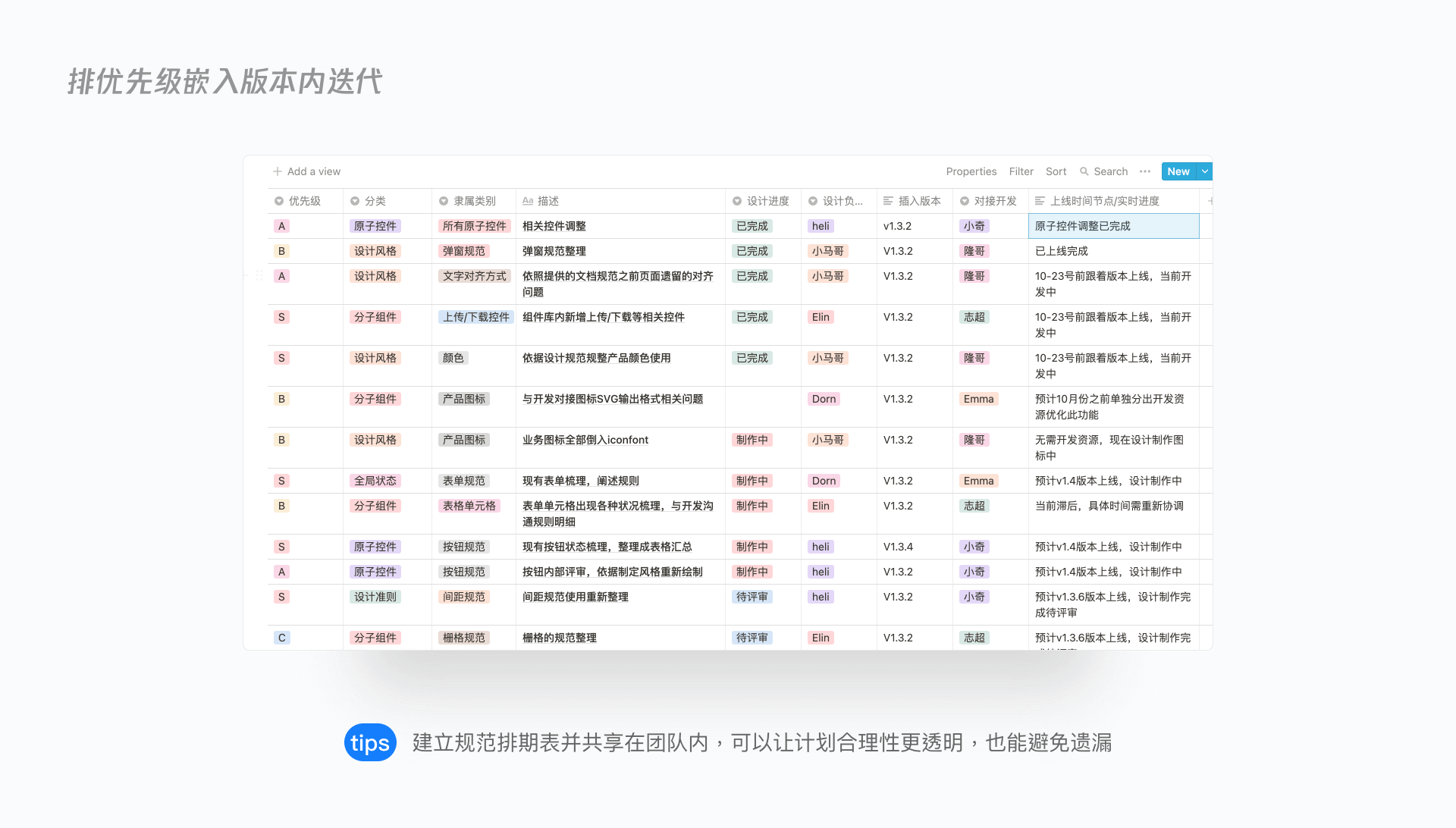Screen dimensions: 1456x828
Task: Open the 设计进度 column header menu
Action: click(767, 201)
